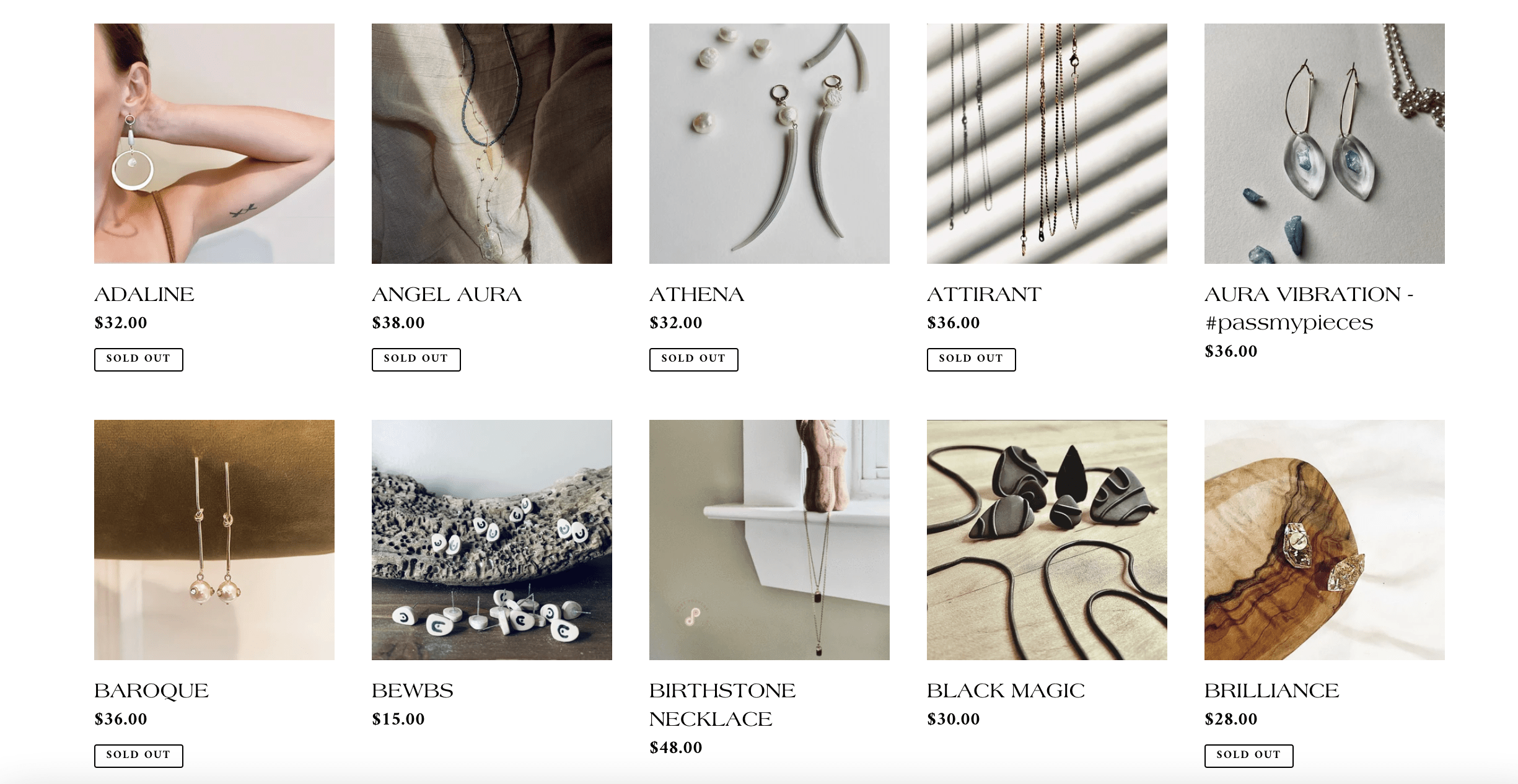The width and height of the screenshot is (1518, 784).
Task: Click the SOLD OUT badge under BRILLIANCE
Action: coord(1249,756)
